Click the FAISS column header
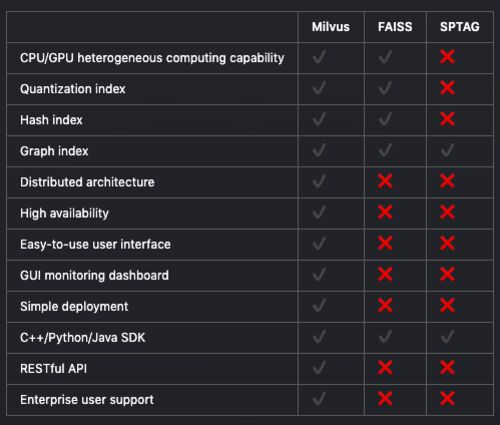Image resolution: width=500 pixels, height=425 pixels. 395,27
